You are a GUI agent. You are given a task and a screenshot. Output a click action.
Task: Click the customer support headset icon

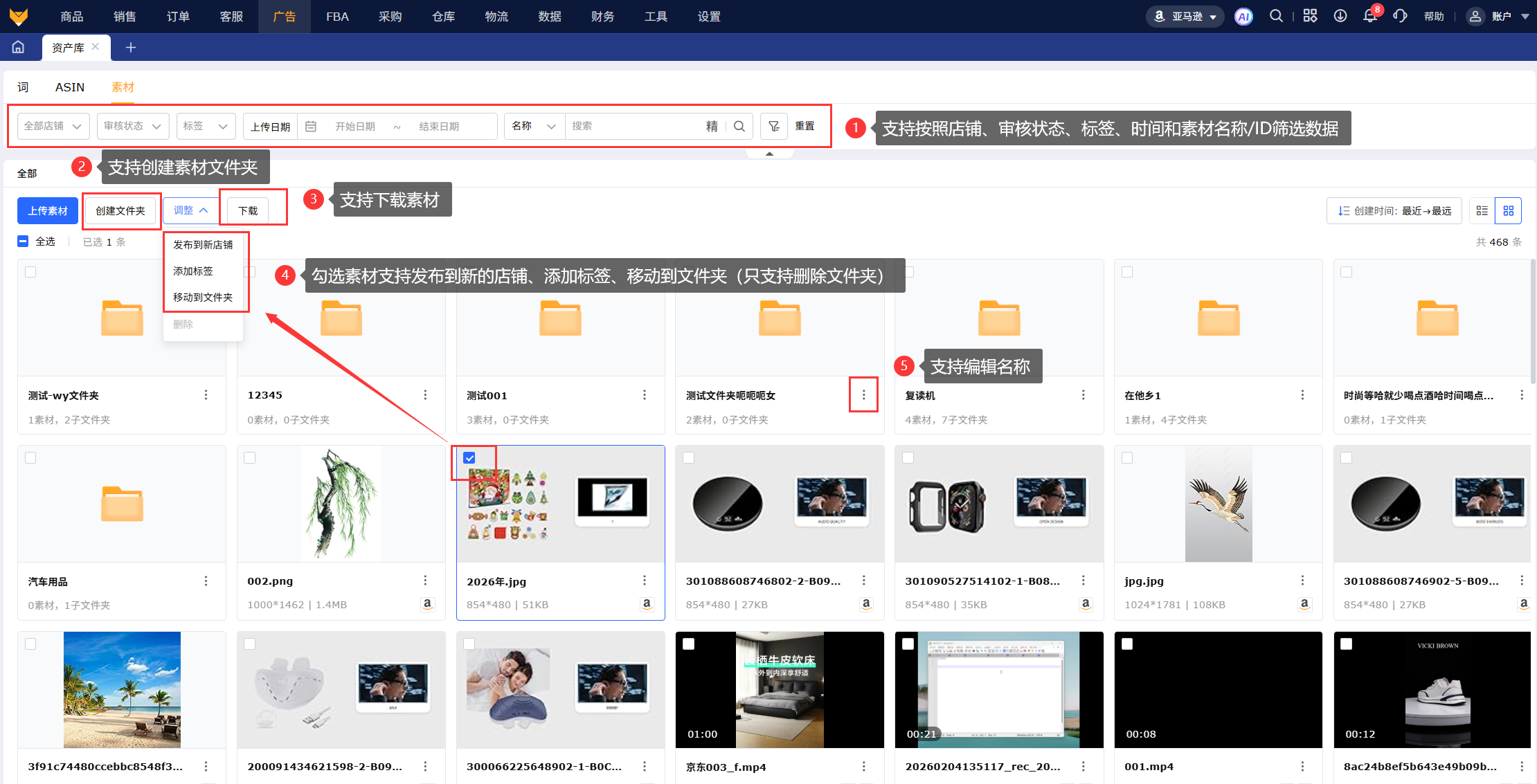click(x=1400, y=16)
